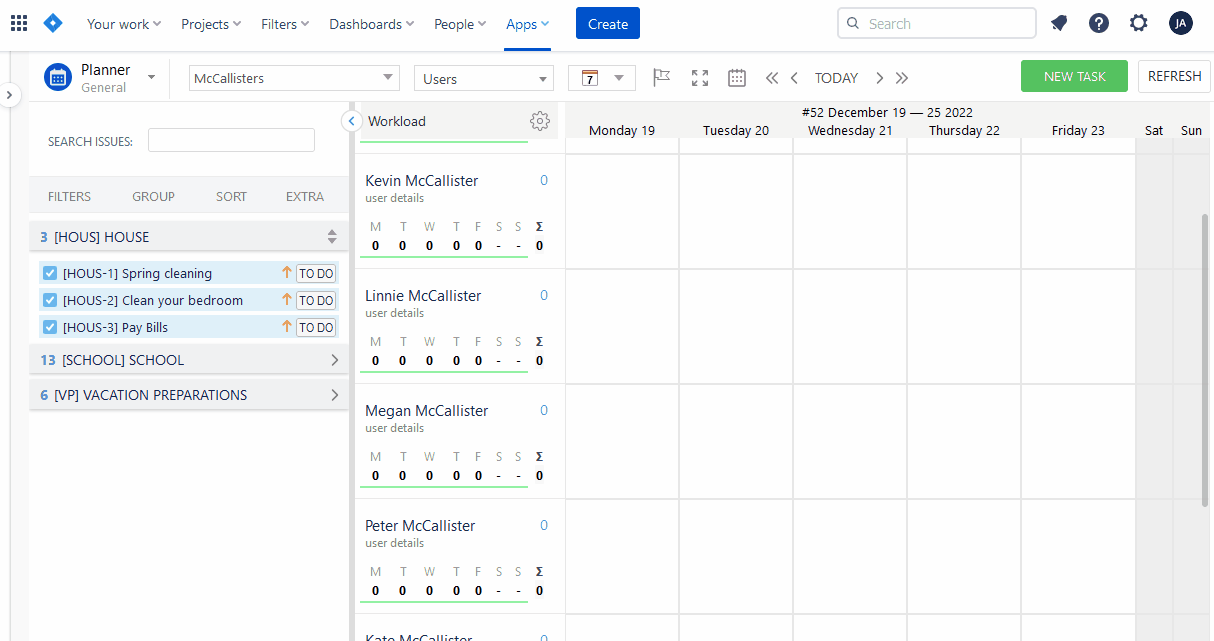
Task: Focus the Search Issues input field
Action: tap(231, 140)
